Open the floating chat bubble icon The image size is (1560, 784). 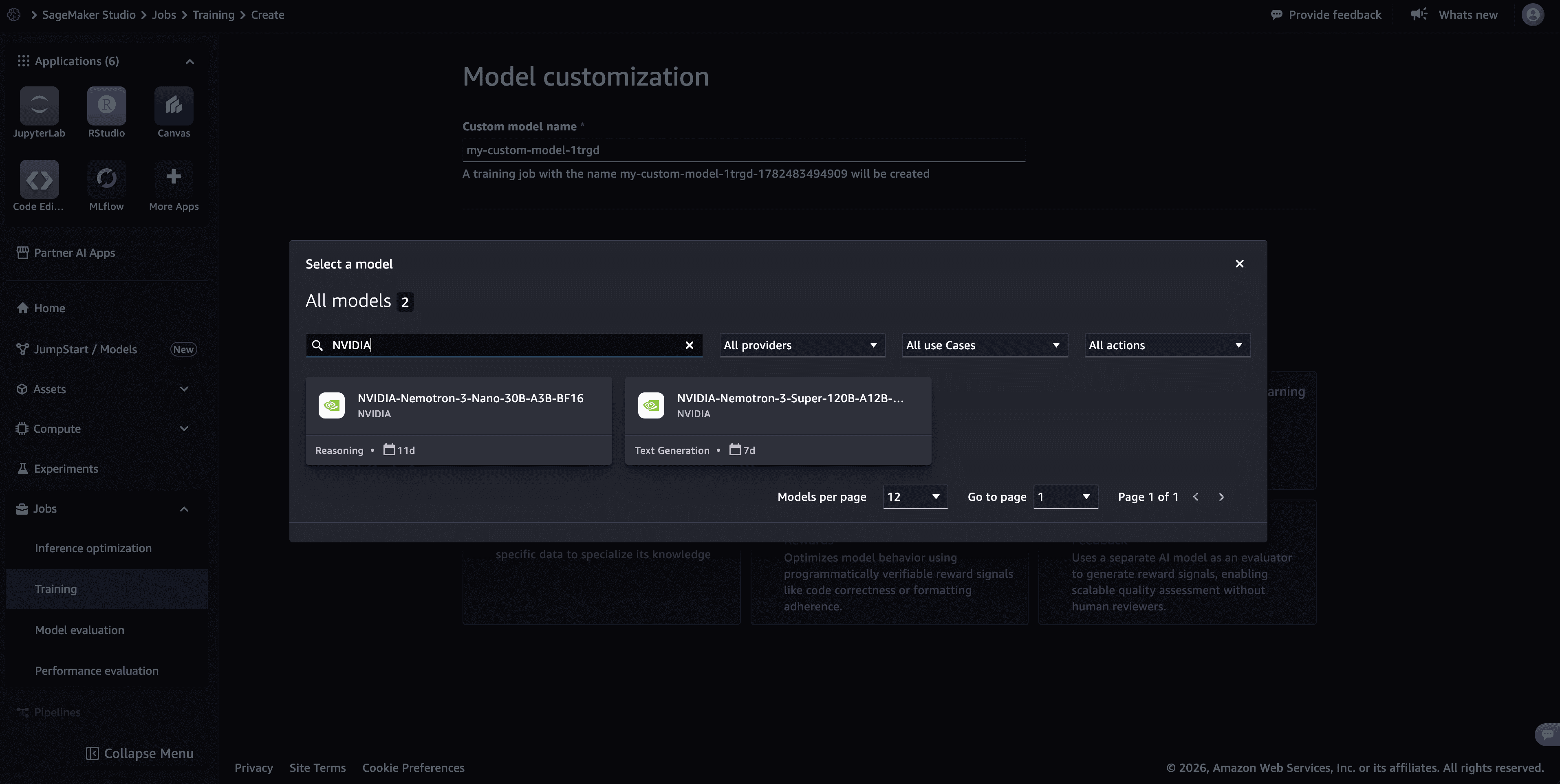pos(1547,734)
